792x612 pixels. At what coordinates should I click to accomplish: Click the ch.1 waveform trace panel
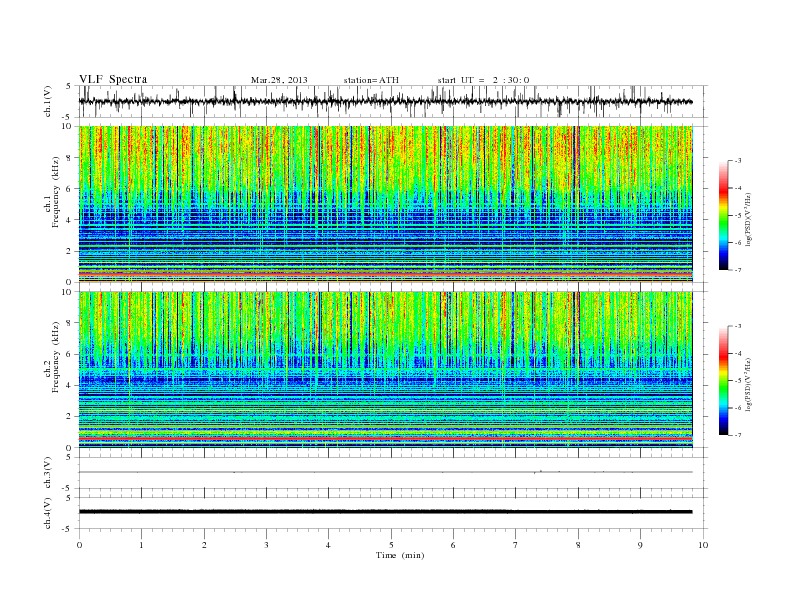[x=392, y=101]
